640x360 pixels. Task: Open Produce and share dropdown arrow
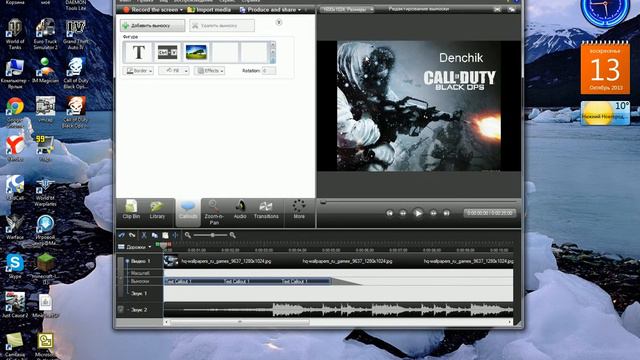click(x=300, y=9)
